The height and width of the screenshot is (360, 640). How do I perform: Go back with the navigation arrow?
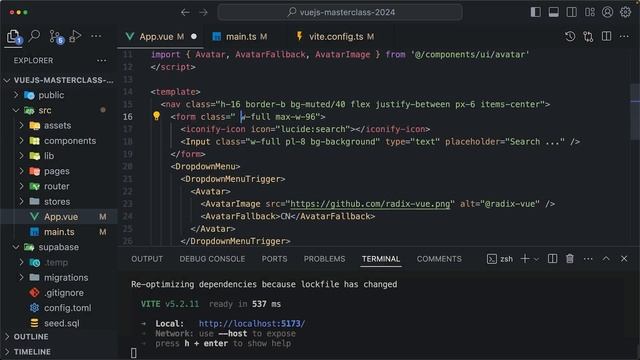[185, 12]
